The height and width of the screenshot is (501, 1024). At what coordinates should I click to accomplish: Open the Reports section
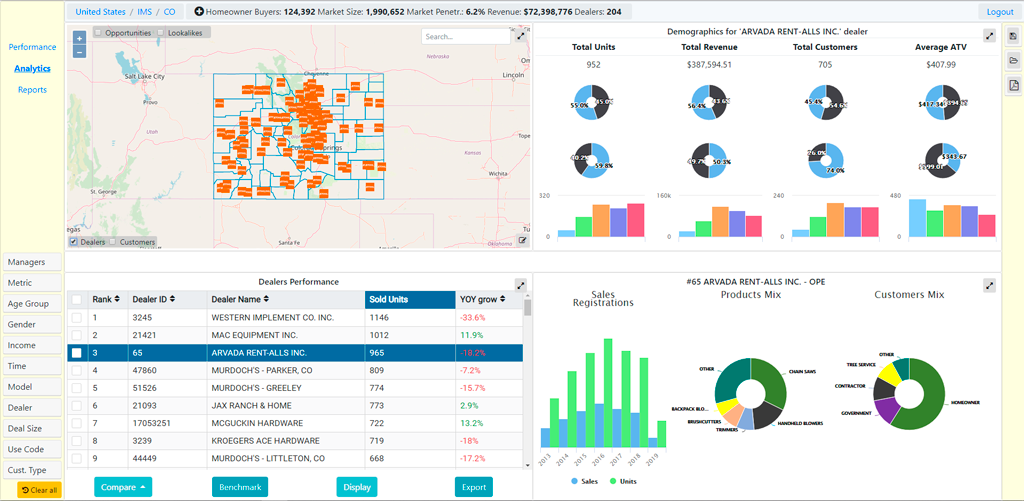click(x=32, y=90)
